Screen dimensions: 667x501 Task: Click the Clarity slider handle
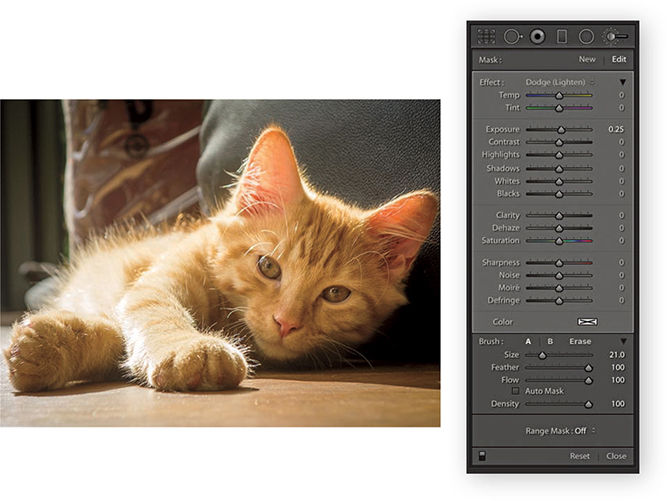coord(559,216)
